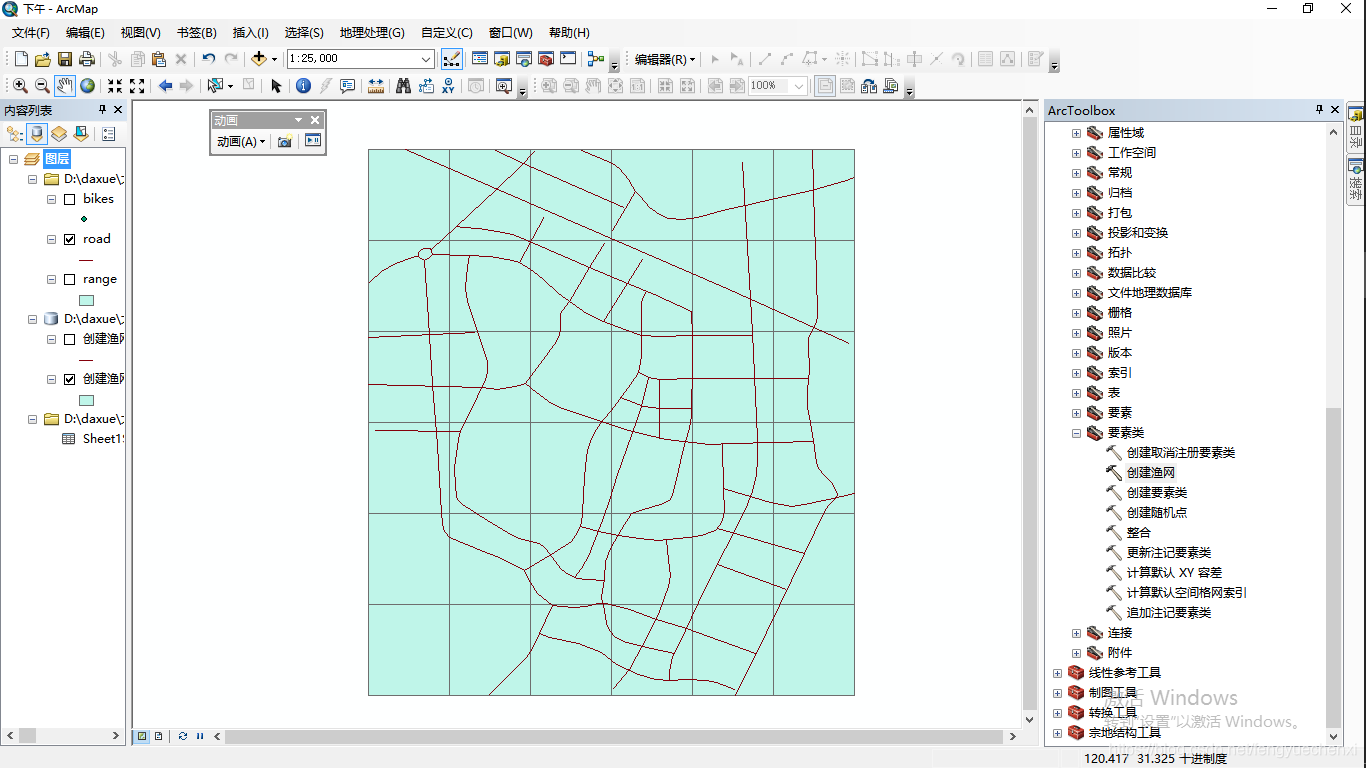The width and height of the screenshot is (1366, 768).
Task: Open the 动画(A) dropdown menu
Action: 241,142
